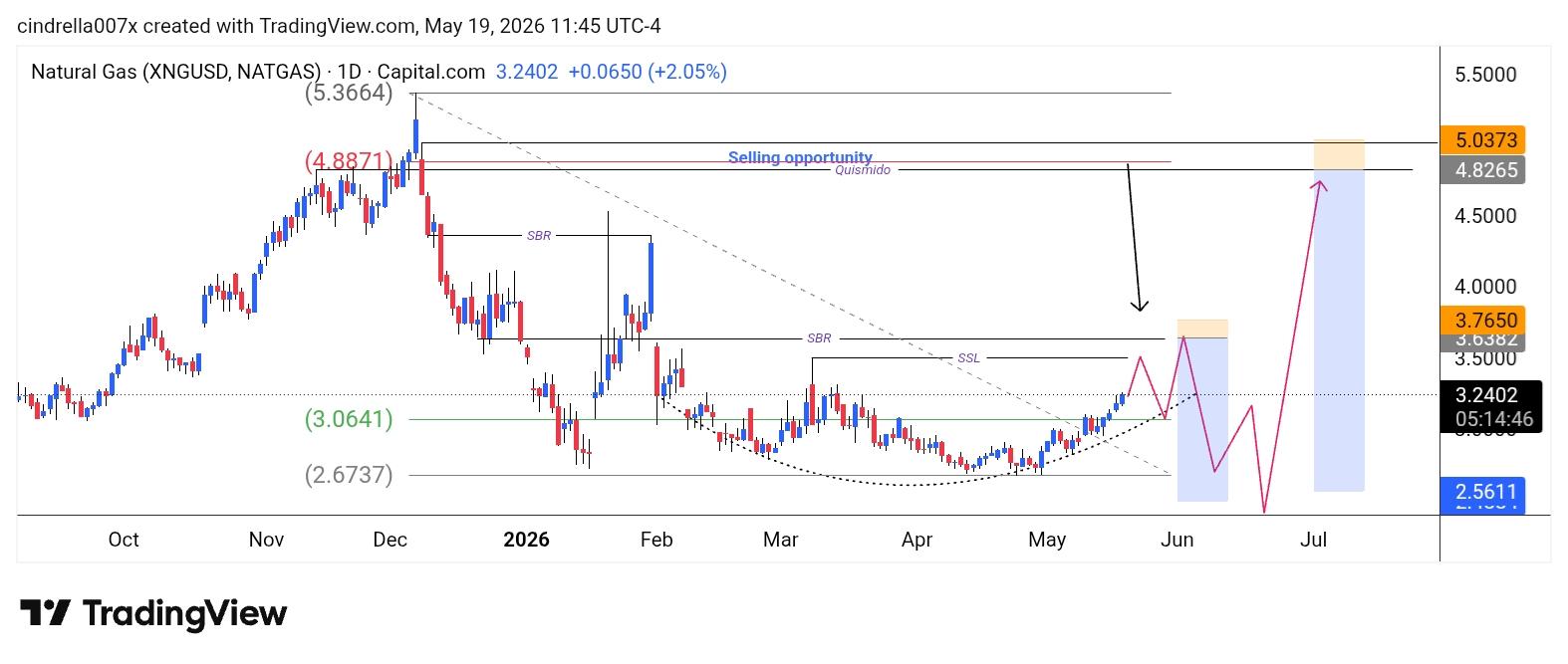Click the 3.7650 orange price label
This screenshot has width=1568, height=664.
(1482, 321)
